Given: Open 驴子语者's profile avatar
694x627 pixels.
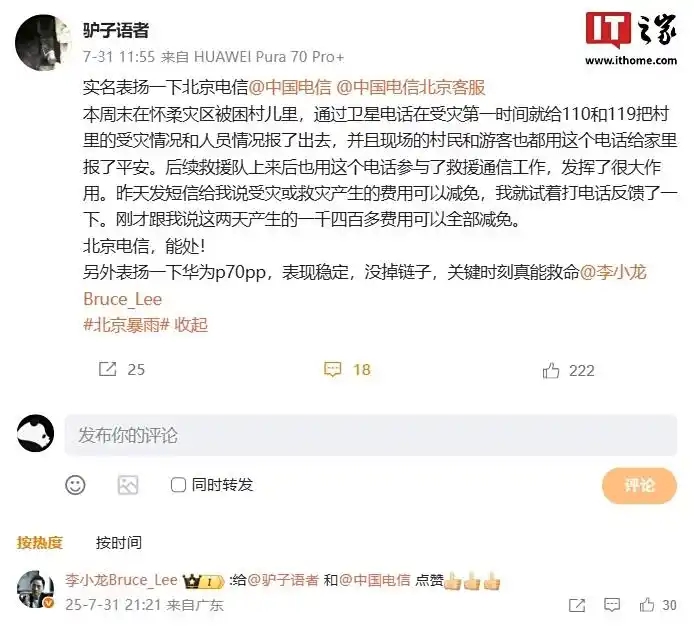Looking at the screenshot, I should pos(43,42).
